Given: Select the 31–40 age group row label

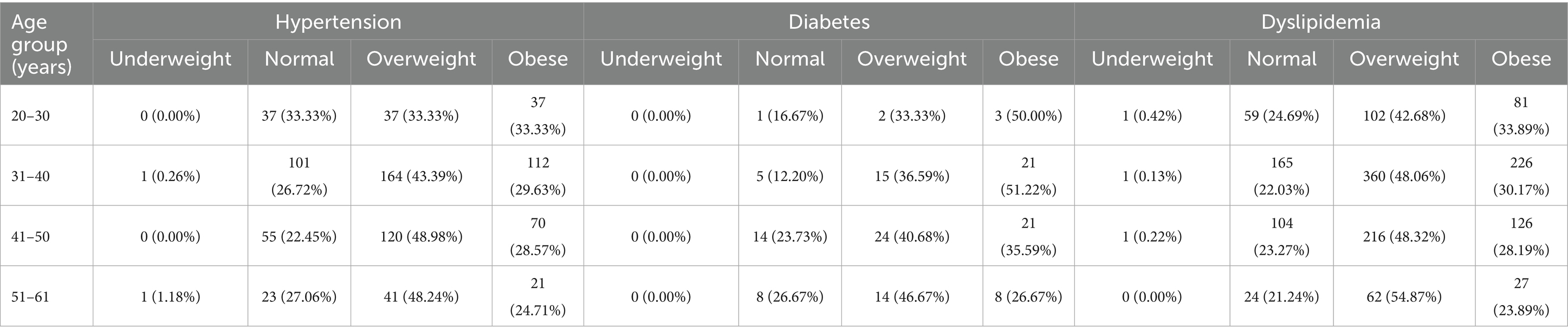Looking at the screenshot, I should coord(30,176).
